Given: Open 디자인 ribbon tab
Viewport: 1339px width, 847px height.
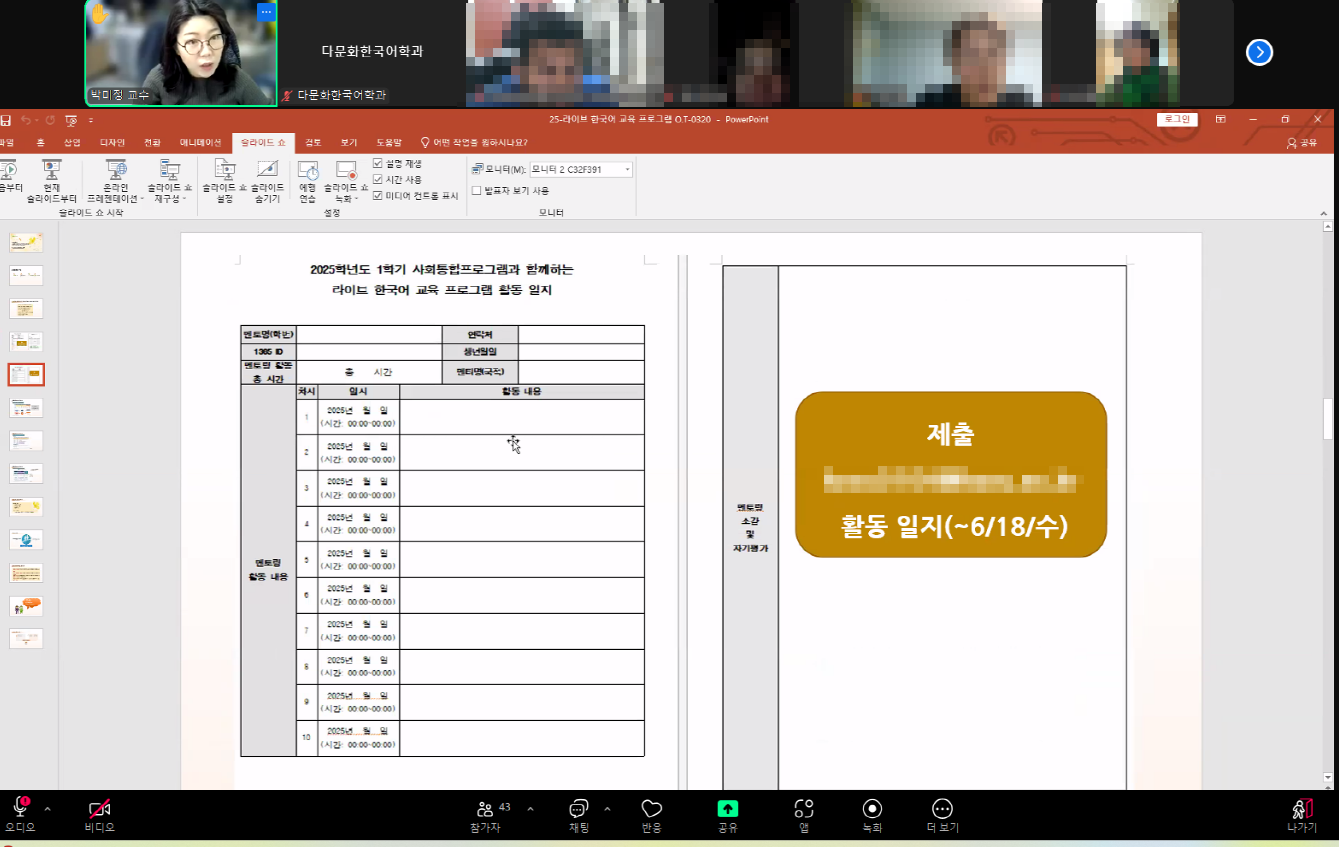Looking at the screenshot, I should (112, 143).
